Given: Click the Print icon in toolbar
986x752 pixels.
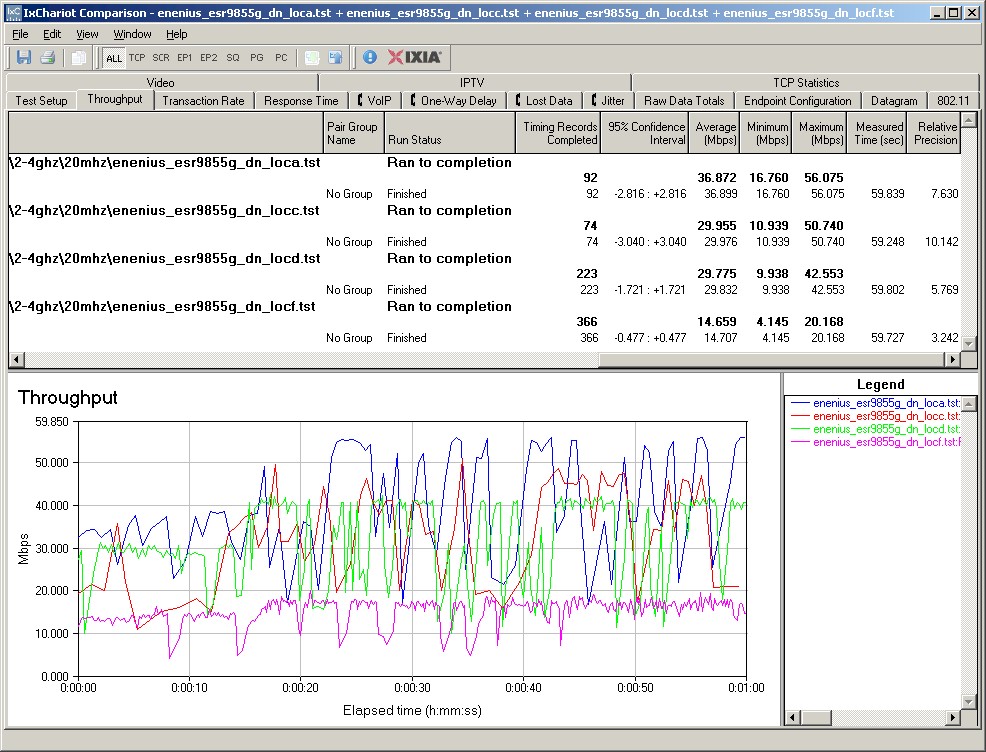Looking at the screenshot, I should point(48,58).
